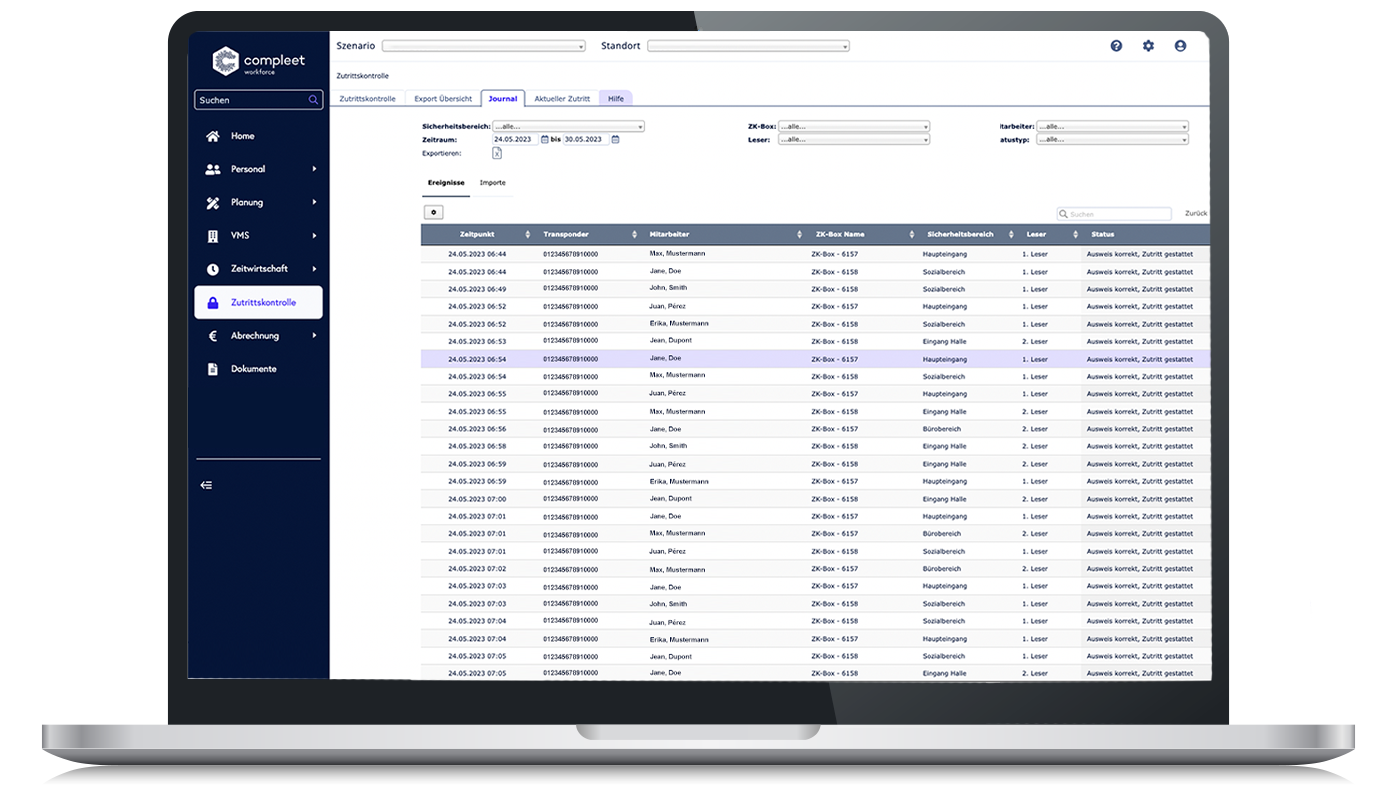Click the Zurück link above the table
Image resolution: width=1400 pixels, height=800 pixels.
(x=1196, y=213)
